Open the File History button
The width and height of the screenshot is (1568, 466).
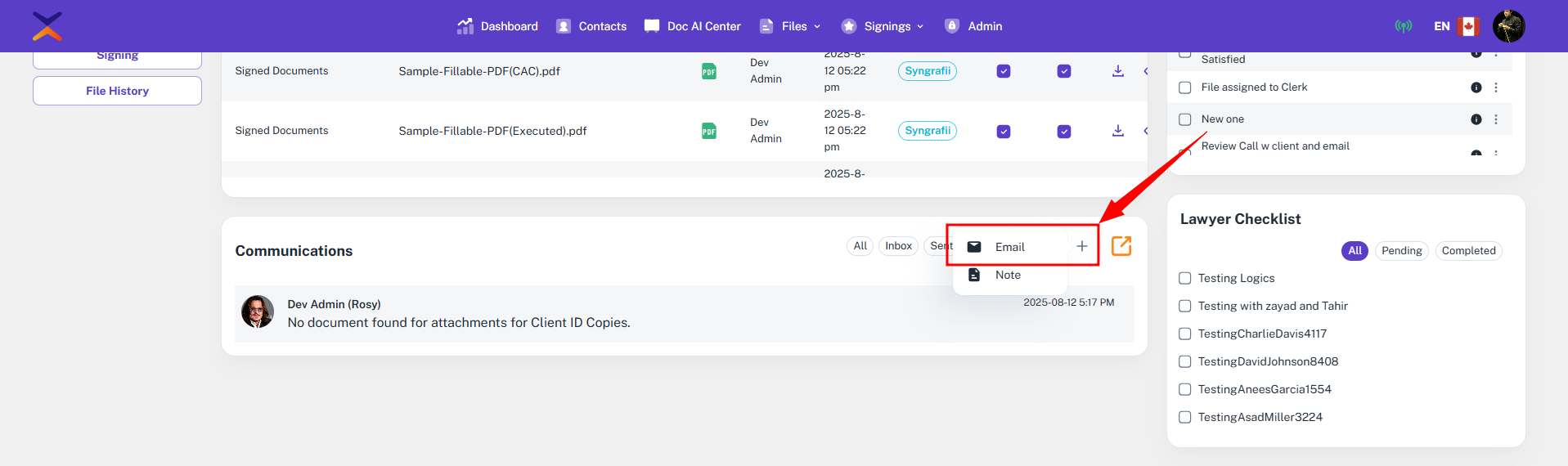(x=117, y=91)
